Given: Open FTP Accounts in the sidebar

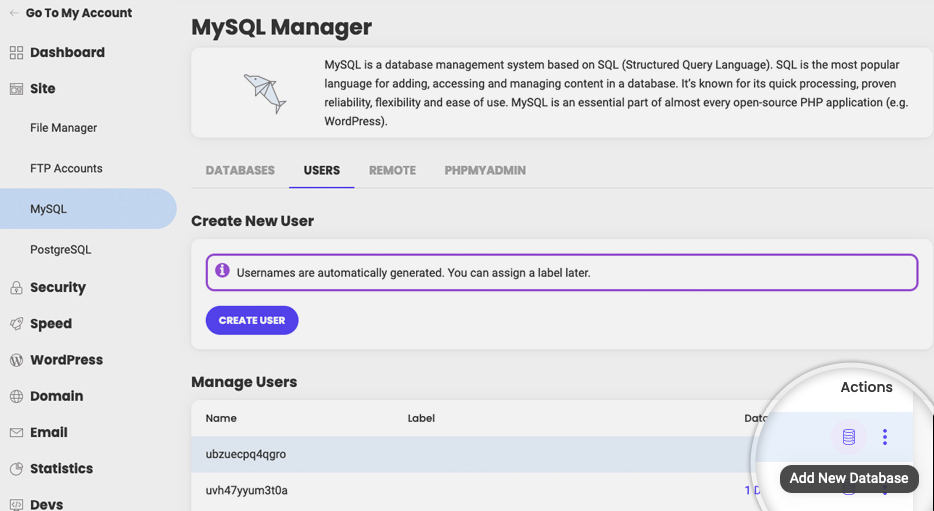Looking at the screenshot, I should (66, 169).
